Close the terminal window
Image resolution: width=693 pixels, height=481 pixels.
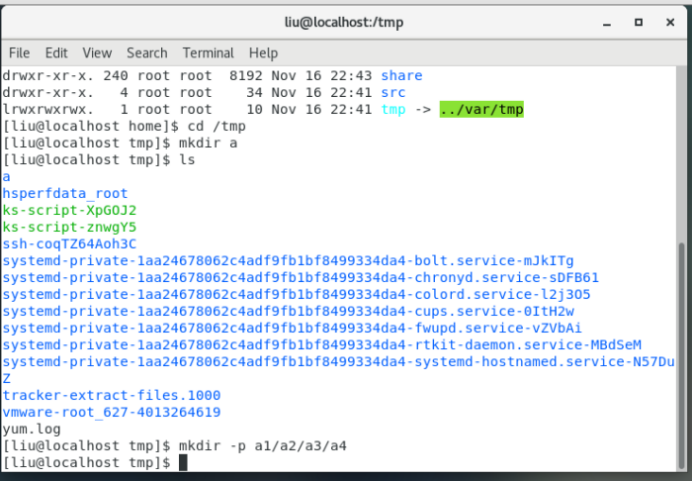[670, 22]
